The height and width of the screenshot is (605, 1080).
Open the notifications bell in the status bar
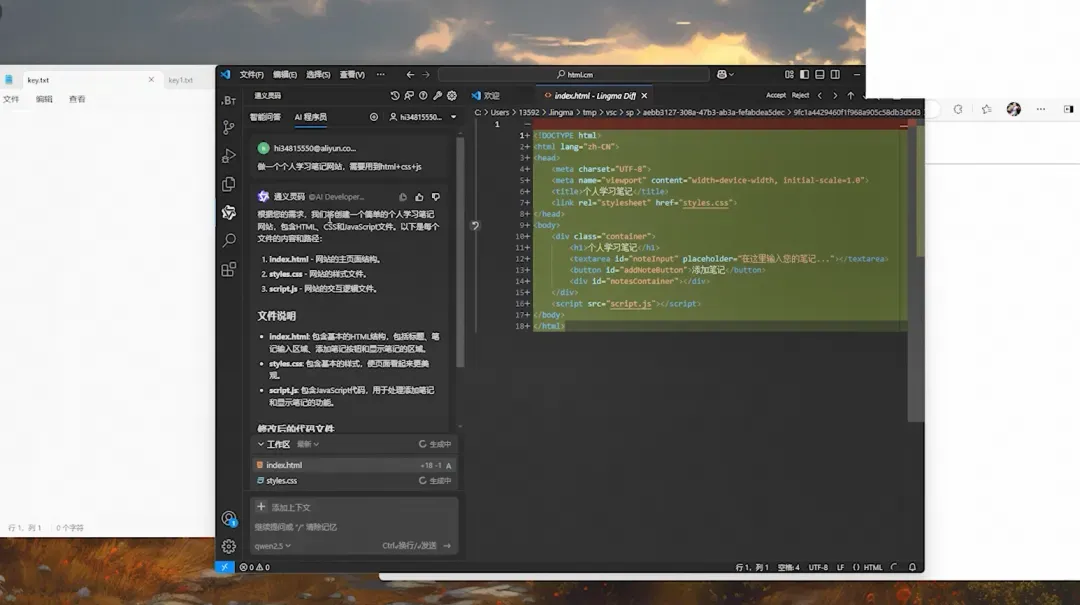tap(912, 567)
